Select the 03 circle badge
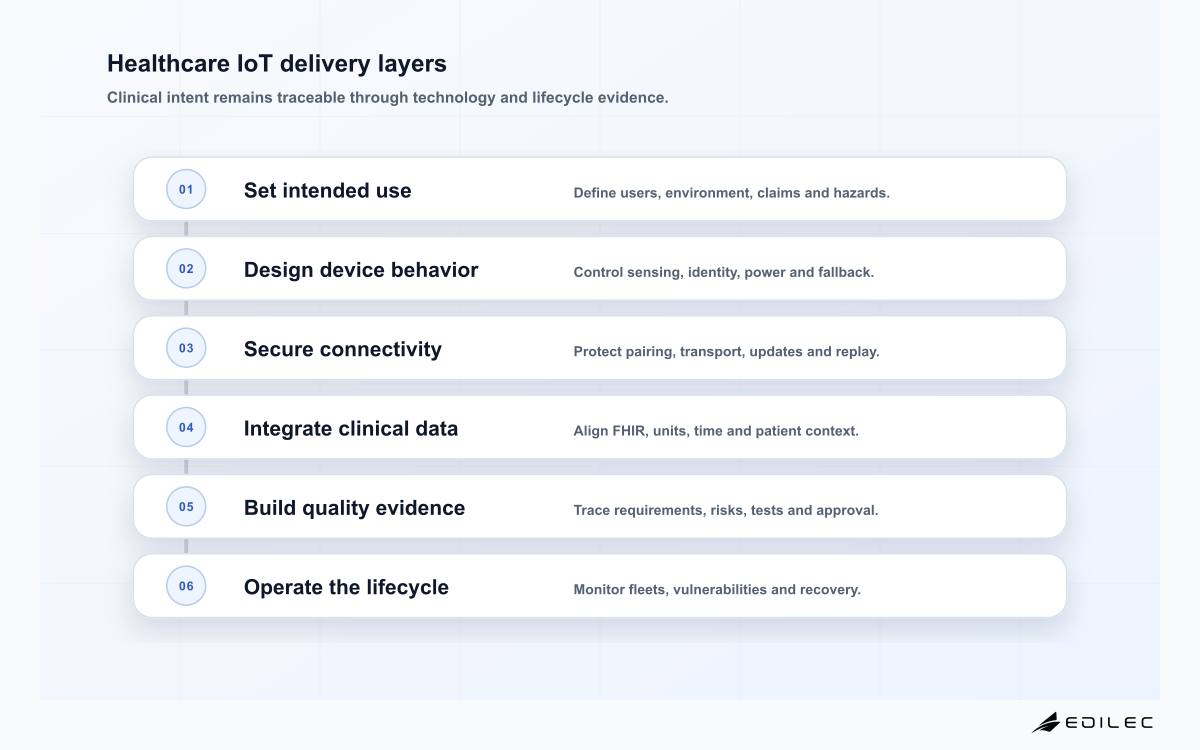The image size is (1200, 750). [186, 348]
